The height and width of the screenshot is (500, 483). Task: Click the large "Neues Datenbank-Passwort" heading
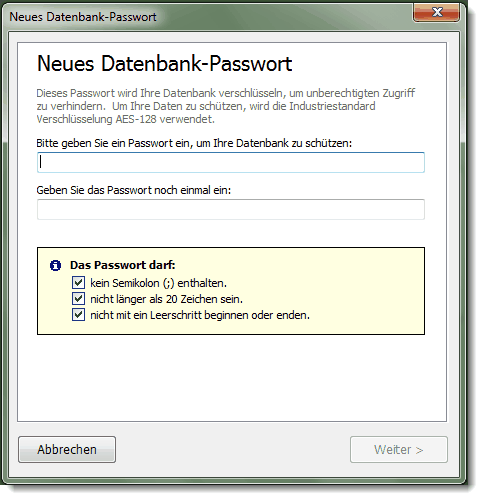tap(165, 63)
